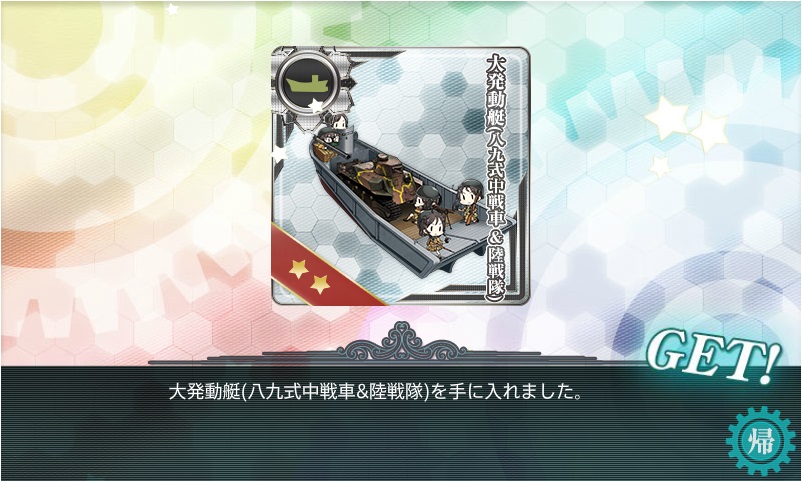Click the left gold star on the ribbon
This screenshot has height=482, width=802.
coord(298,268)
